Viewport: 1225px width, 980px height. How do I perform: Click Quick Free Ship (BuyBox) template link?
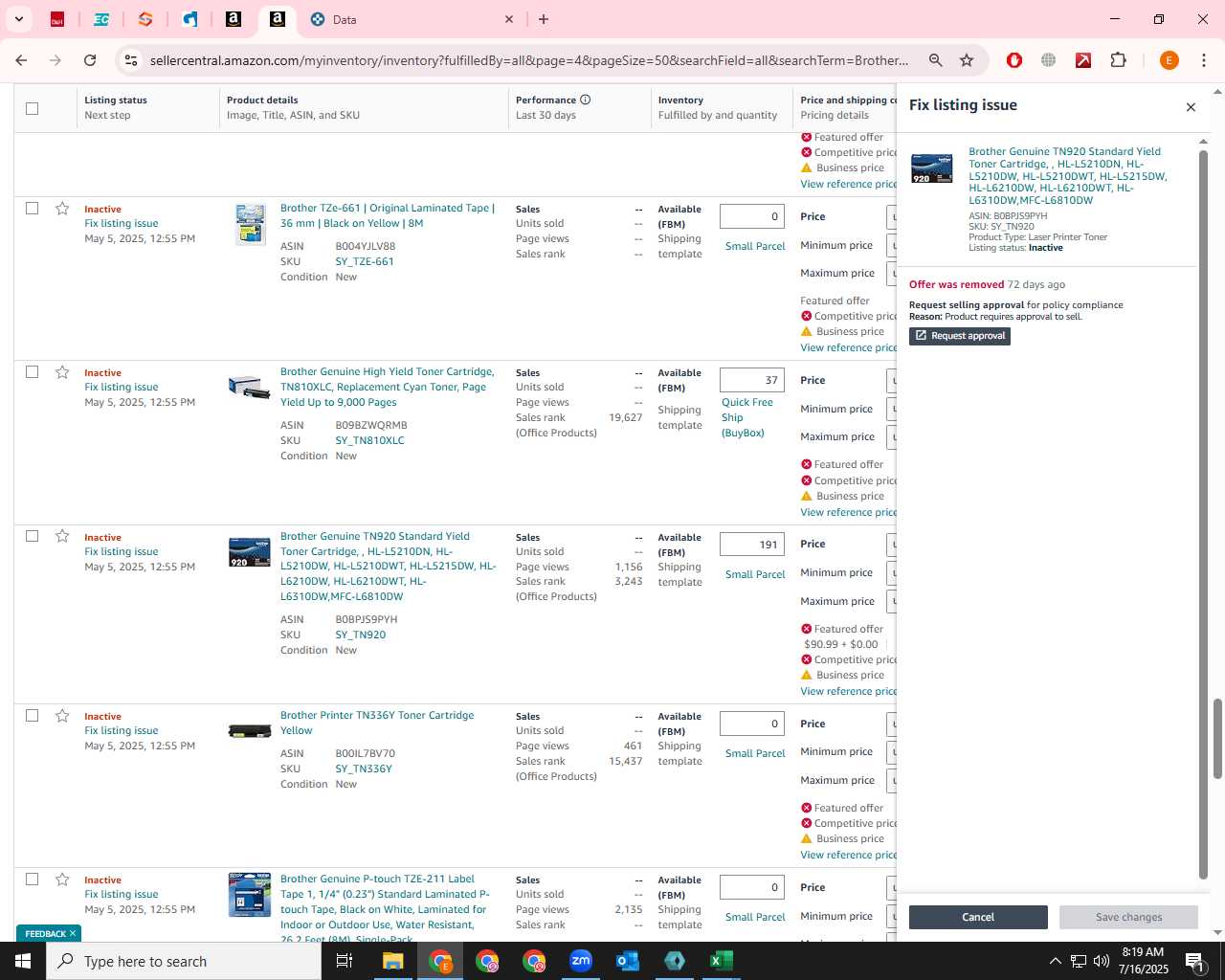(x=746, y=417)
